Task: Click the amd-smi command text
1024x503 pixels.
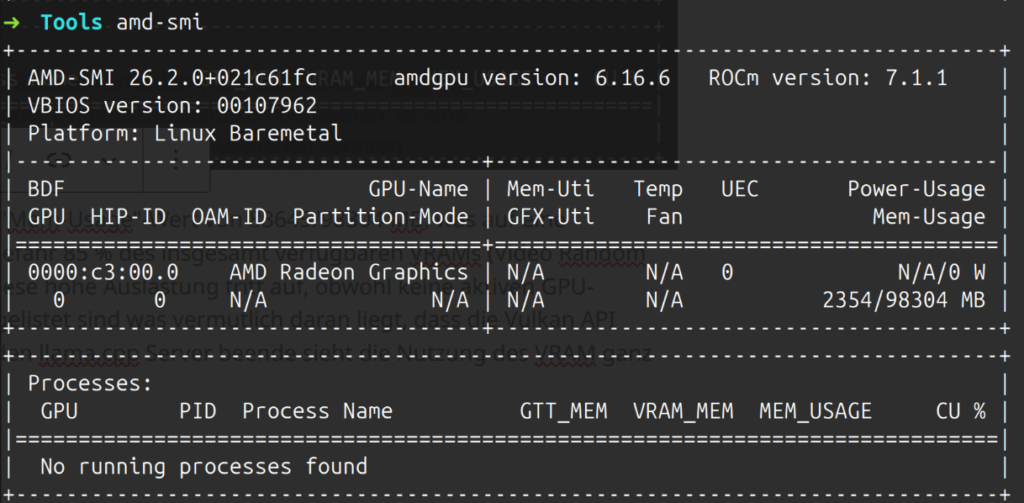Action: tap(160, 22)
